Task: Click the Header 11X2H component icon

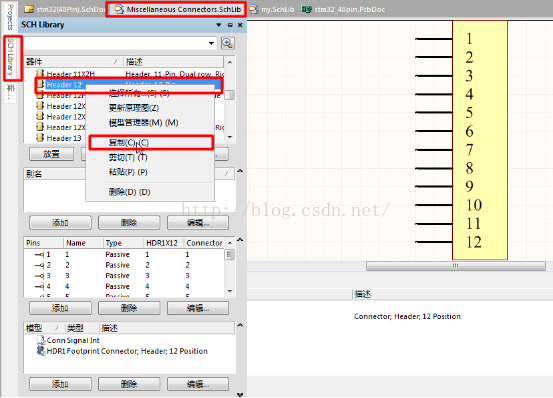Action: [40, 73]
